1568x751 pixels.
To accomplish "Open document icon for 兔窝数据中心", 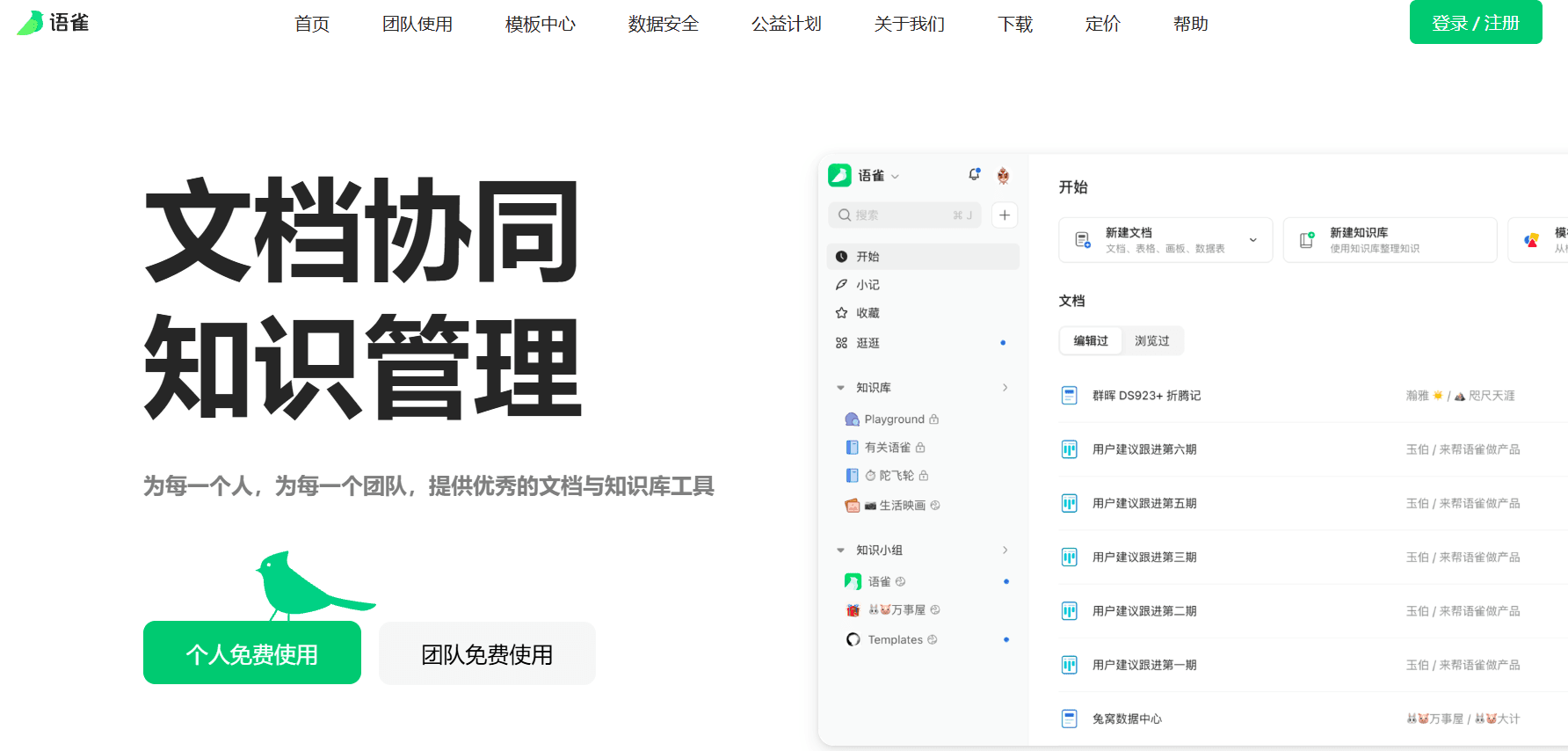I will pyautogui.click(x=1069, y=718).
